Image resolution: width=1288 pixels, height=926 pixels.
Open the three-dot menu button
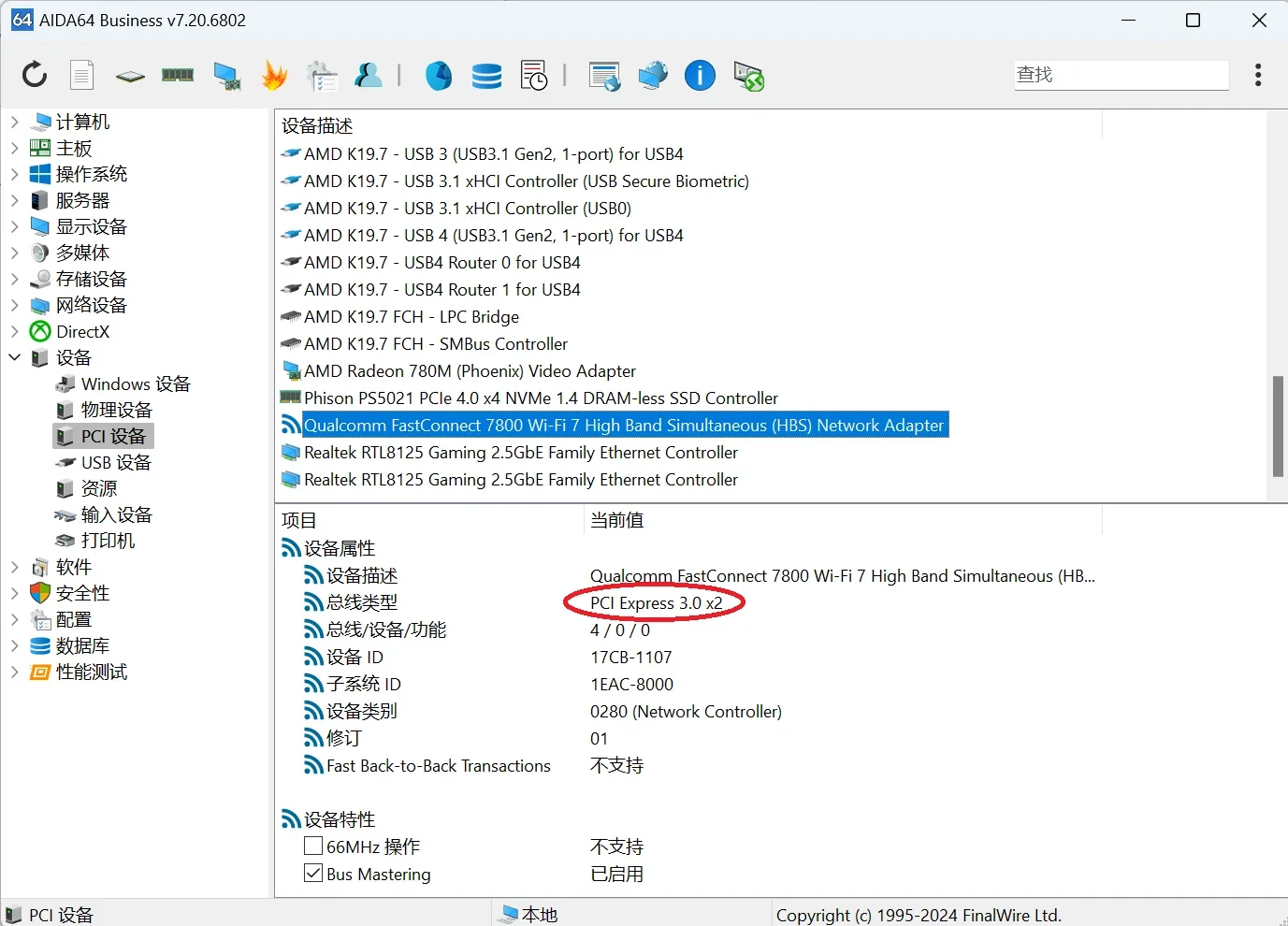(1258, 75)
